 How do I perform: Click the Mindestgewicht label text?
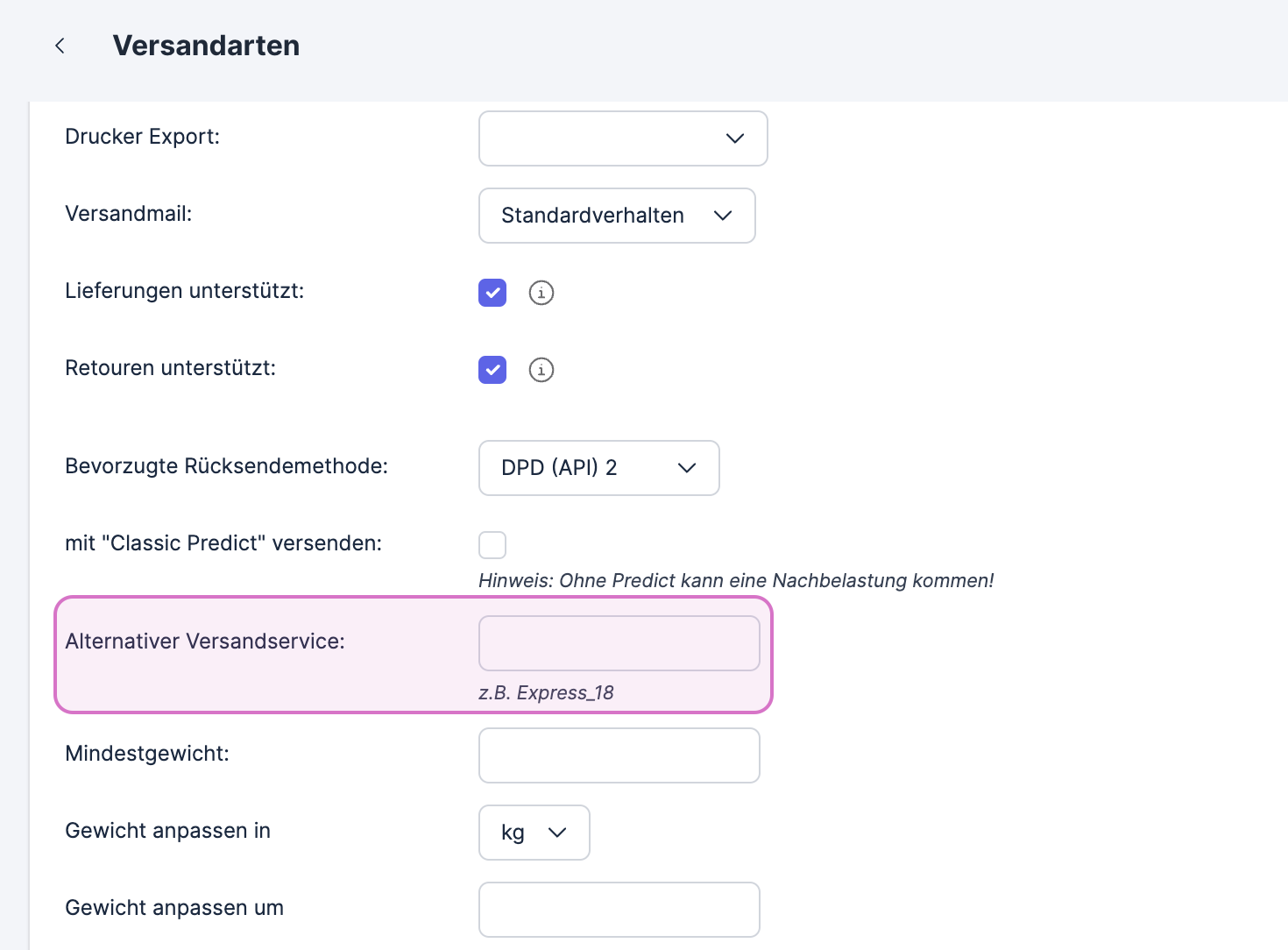147,754
